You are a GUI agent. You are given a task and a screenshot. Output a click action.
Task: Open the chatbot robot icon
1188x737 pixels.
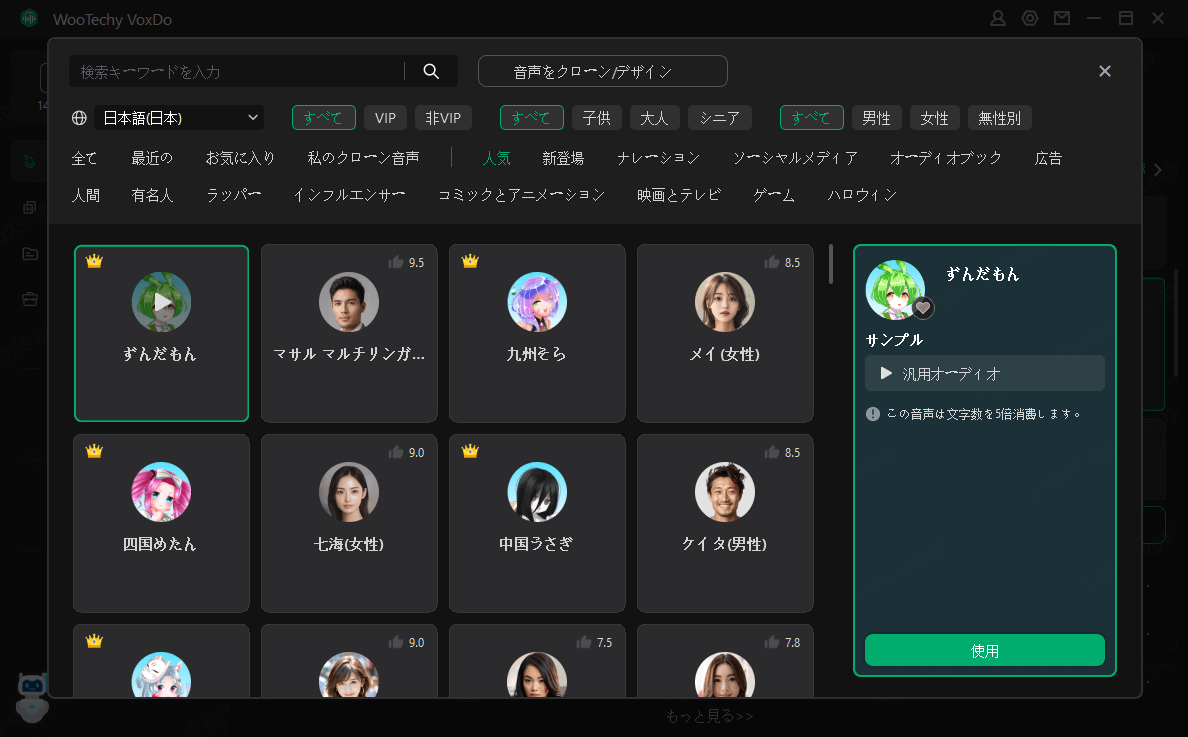click(32, 698)
